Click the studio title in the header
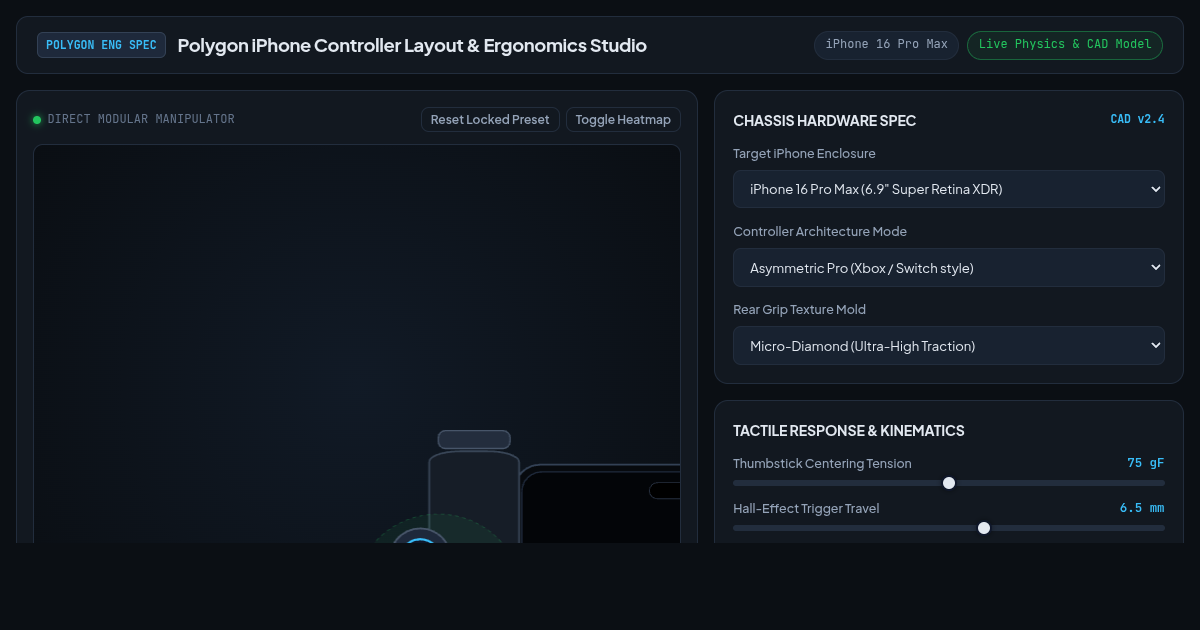 click(x=412, y=45)
